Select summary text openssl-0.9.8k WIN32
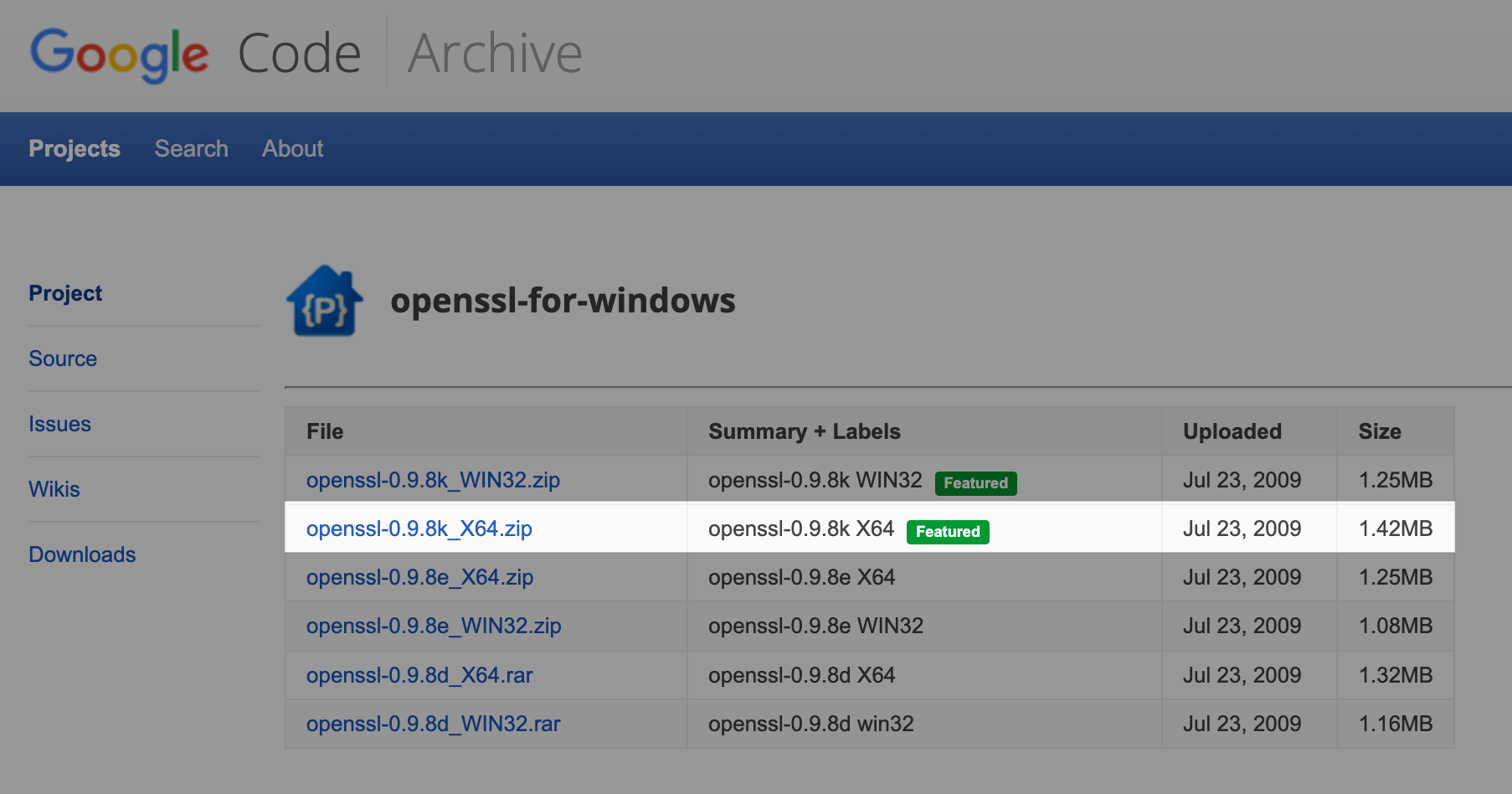 tap(815, 480)
